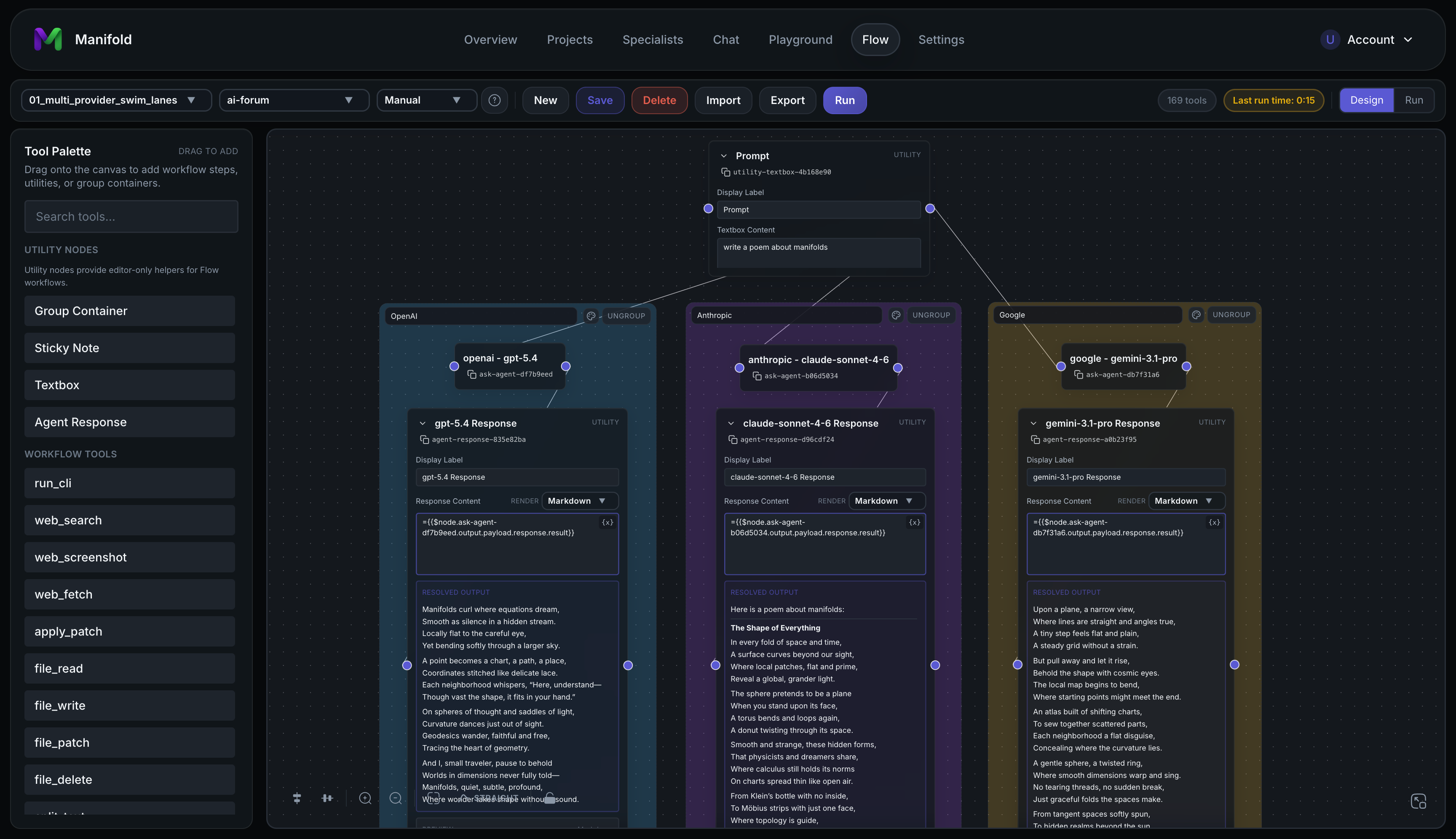Click align vertical centers icon on canvas
Screen dimensions: 1456x839
pos(297,798)
